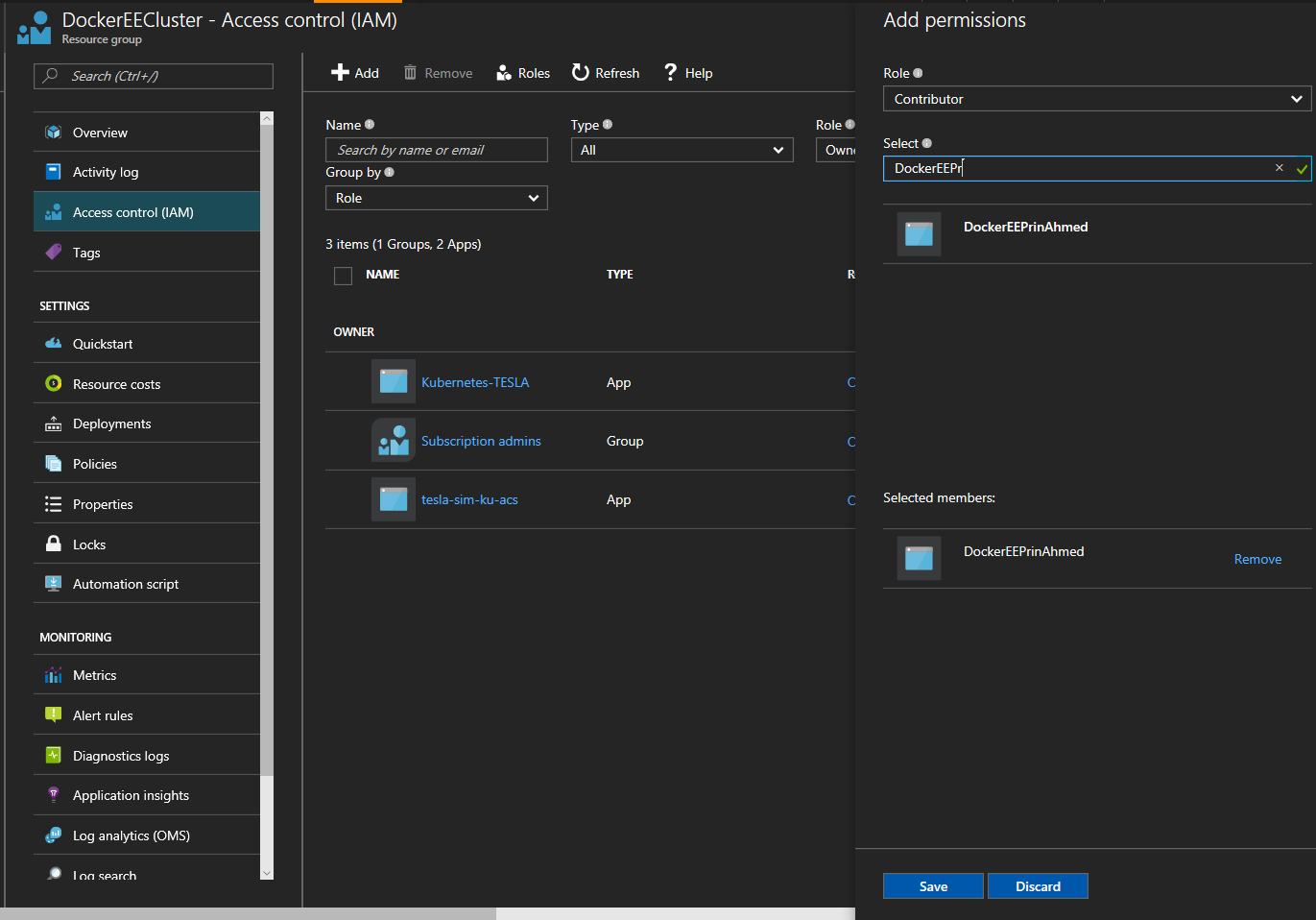The height and width of the screenshot is (920, 1316).
Task: Clear the Select search box with X
Action: (x=1279, y=168)
